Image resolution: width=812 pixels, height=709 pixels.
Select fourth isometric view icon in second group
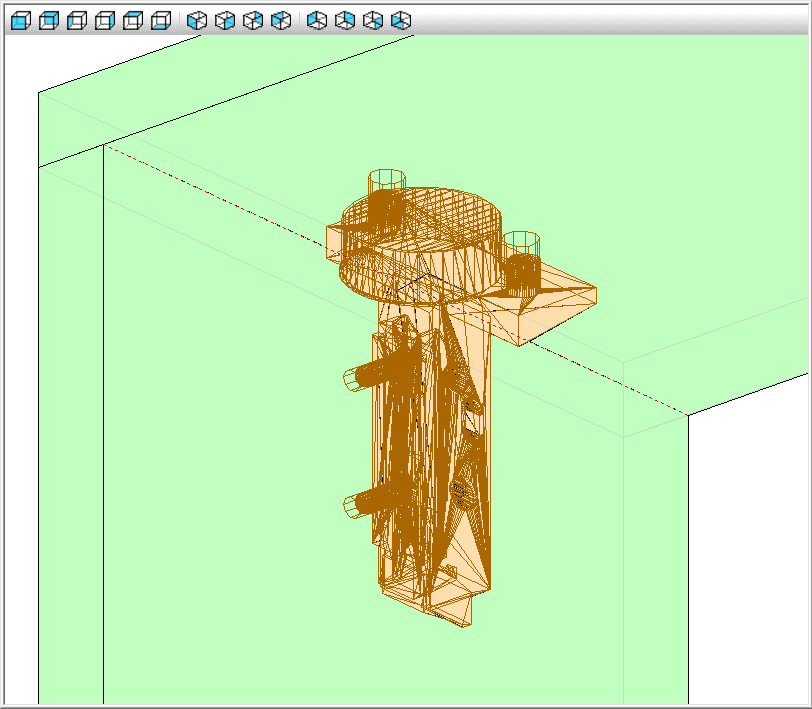coord(281,21)
